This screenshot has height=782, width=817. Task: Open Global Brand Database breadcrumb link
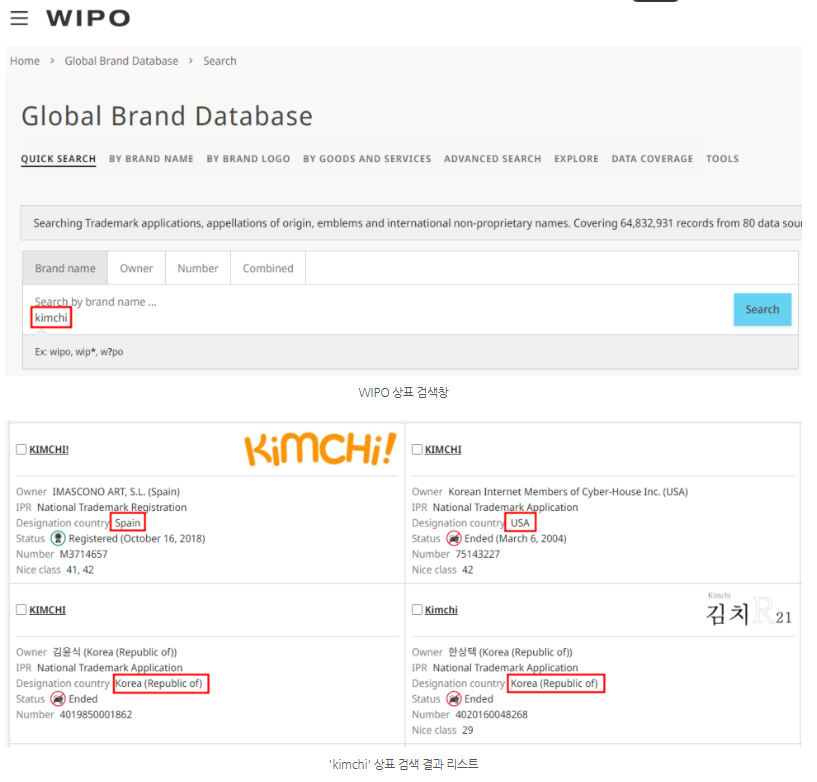[121, 61]
